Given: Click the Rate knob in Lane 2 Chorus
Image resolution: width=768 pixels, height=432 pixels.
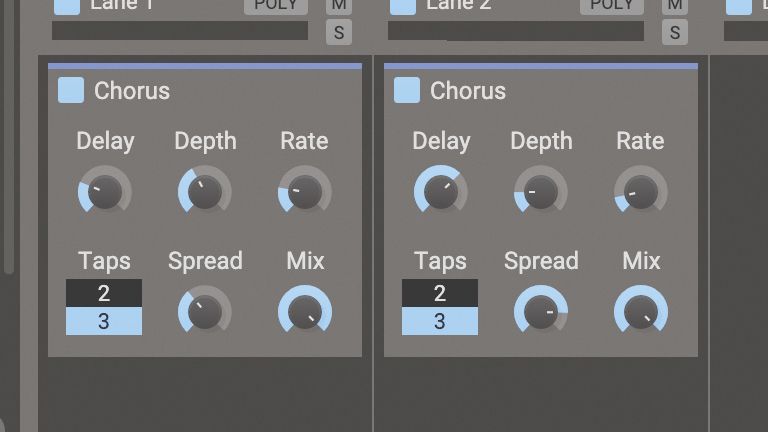Looking at the screenshot, I should pos(640,192).
